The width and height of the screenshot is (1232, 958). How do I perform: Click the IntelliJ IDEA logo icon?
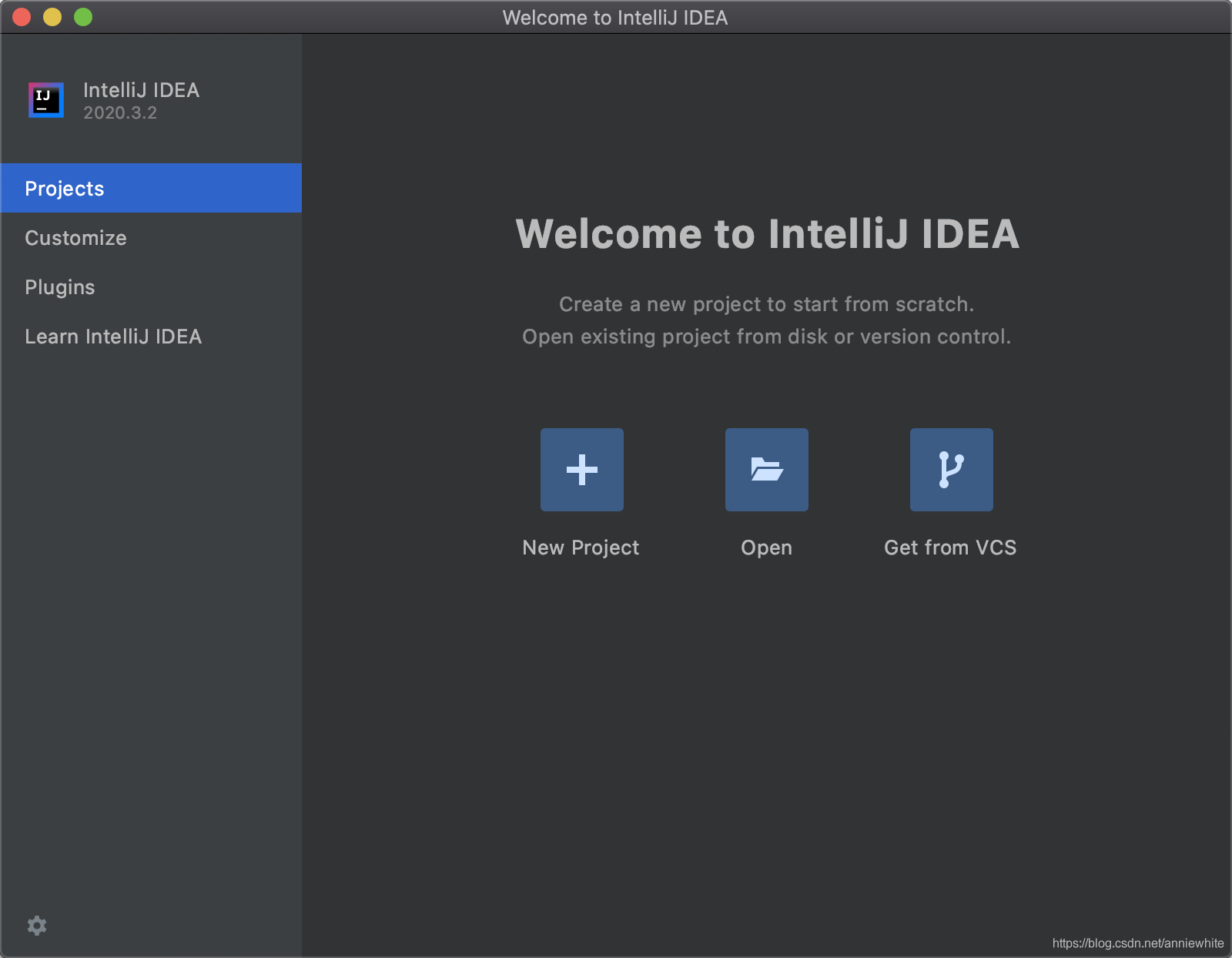(46, 100)
